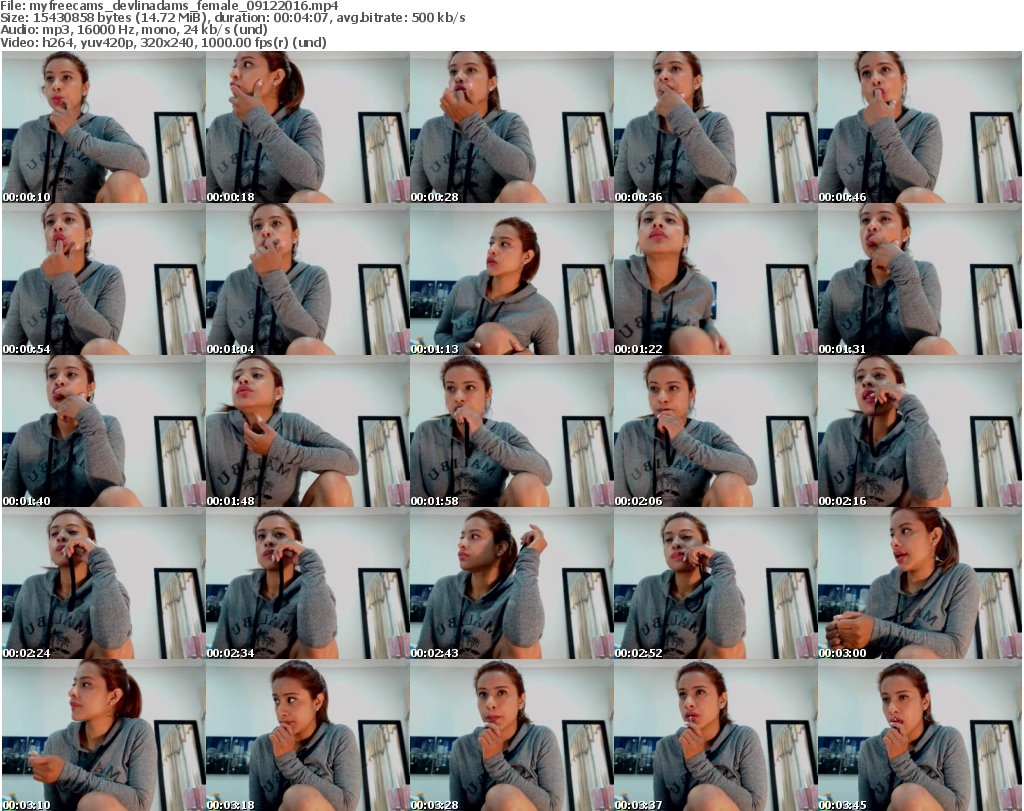Open the 00:01:22 frame
1024x811 pixels.
[x=715, y=280]
